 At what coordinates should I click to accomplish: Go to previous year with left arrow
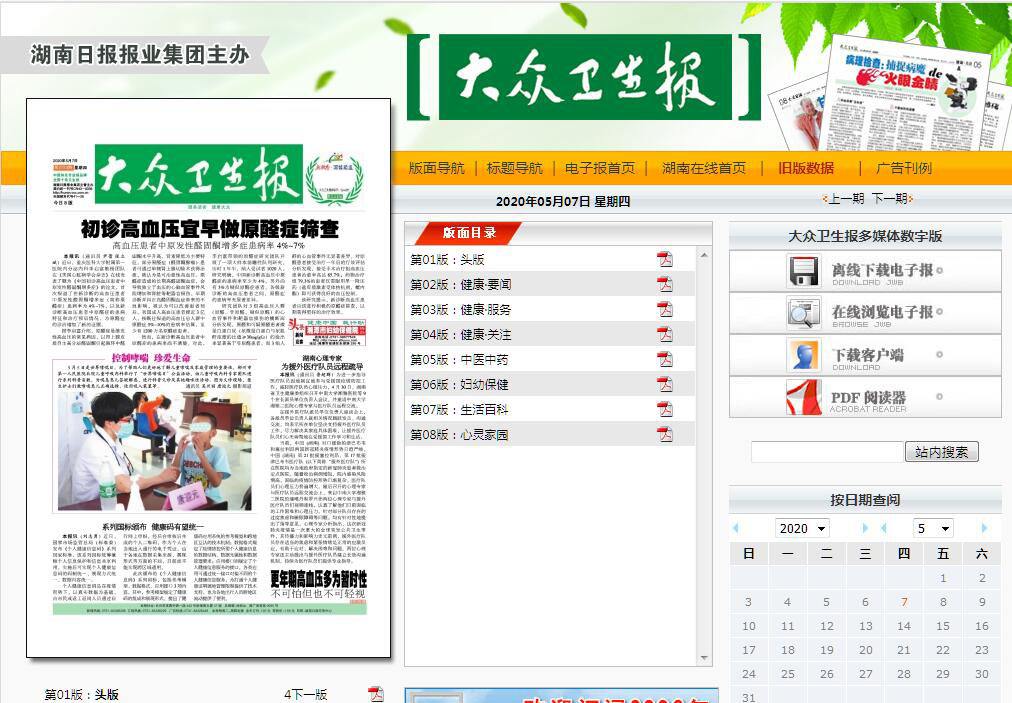coord(736,528)
